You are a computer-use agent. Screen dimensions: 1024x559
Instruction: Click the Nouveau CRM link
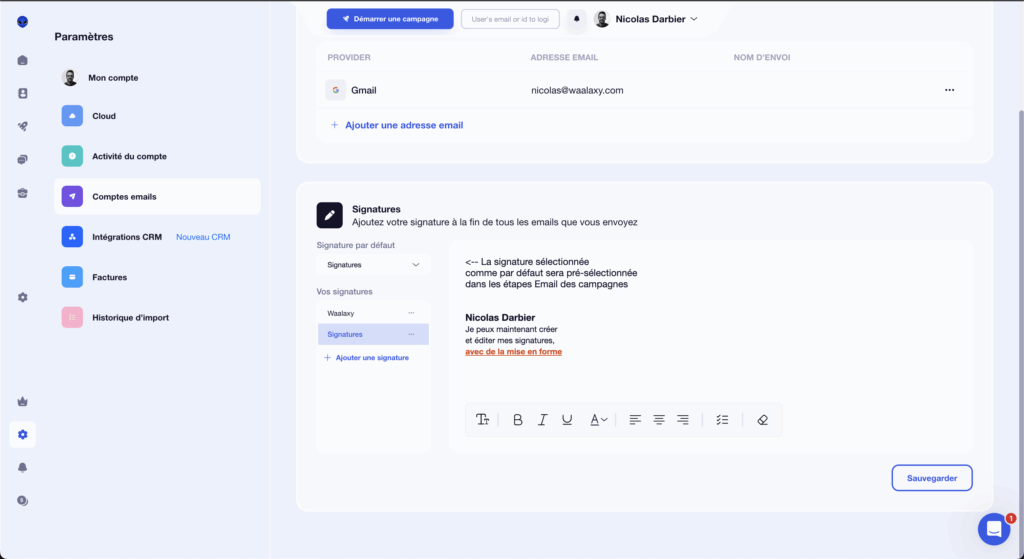(x=203, y=237)
